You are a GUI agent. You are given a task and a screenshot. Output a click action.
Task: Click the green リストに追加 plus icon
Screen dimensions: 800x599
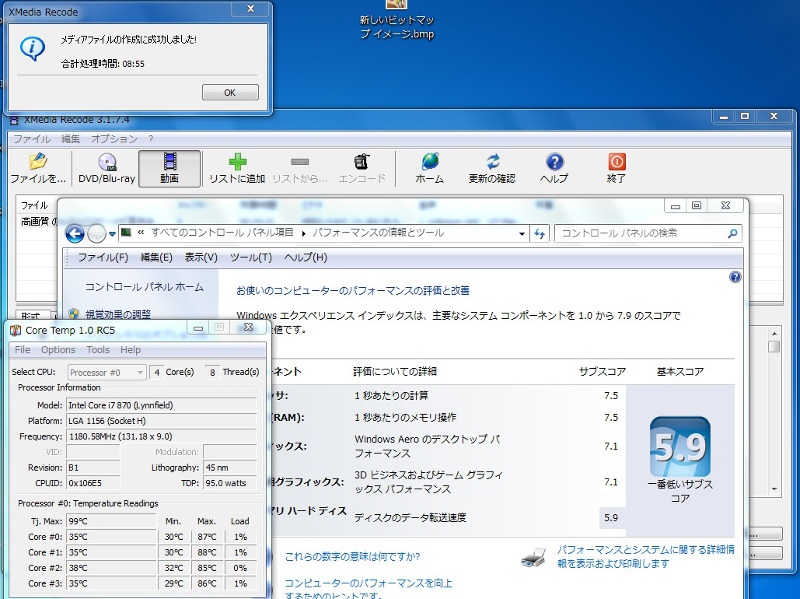point(237,168)
